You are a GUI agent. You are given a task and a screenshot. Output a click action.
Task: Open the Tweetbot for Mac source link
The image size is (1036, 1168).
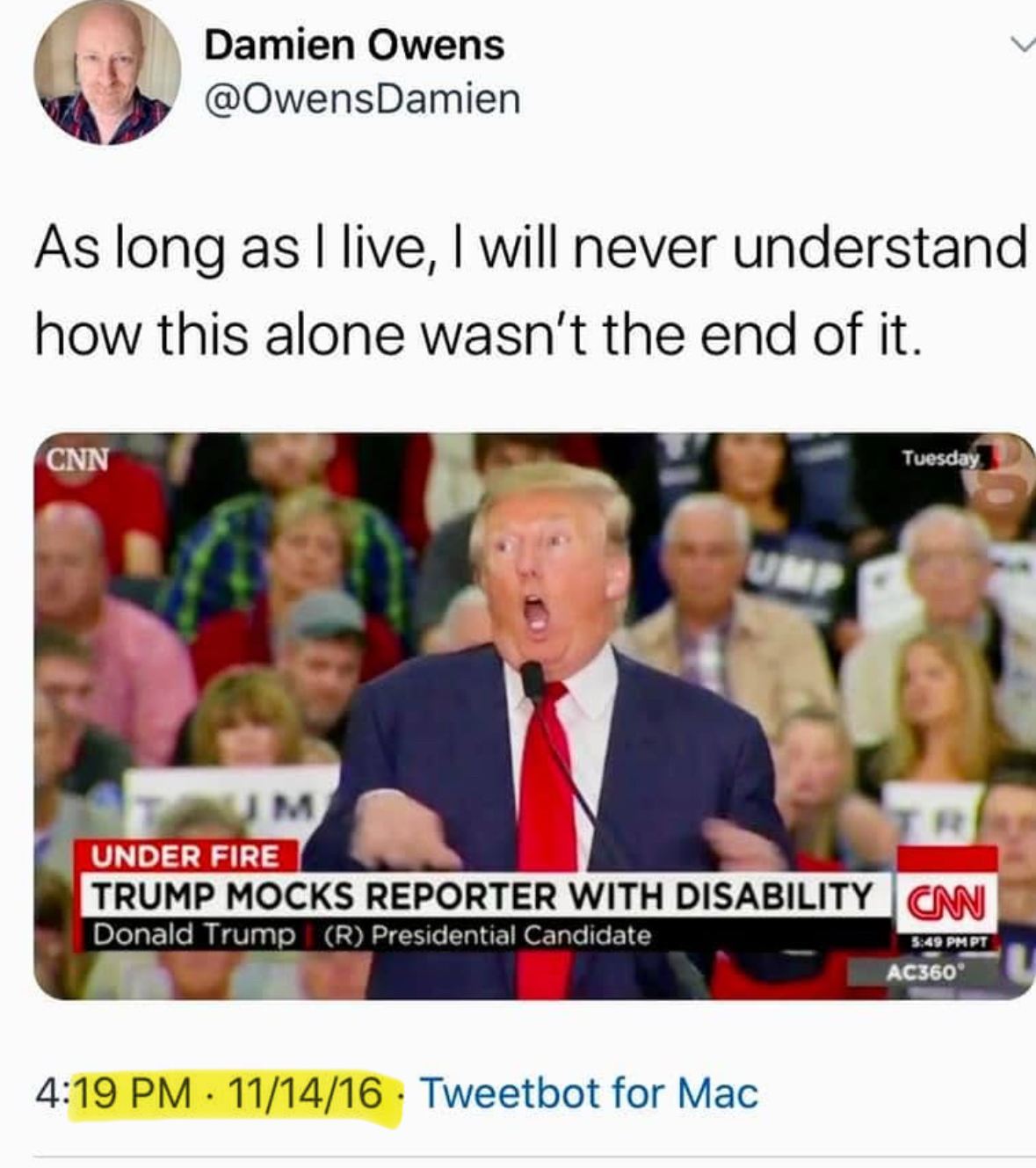pos(589,1093)
